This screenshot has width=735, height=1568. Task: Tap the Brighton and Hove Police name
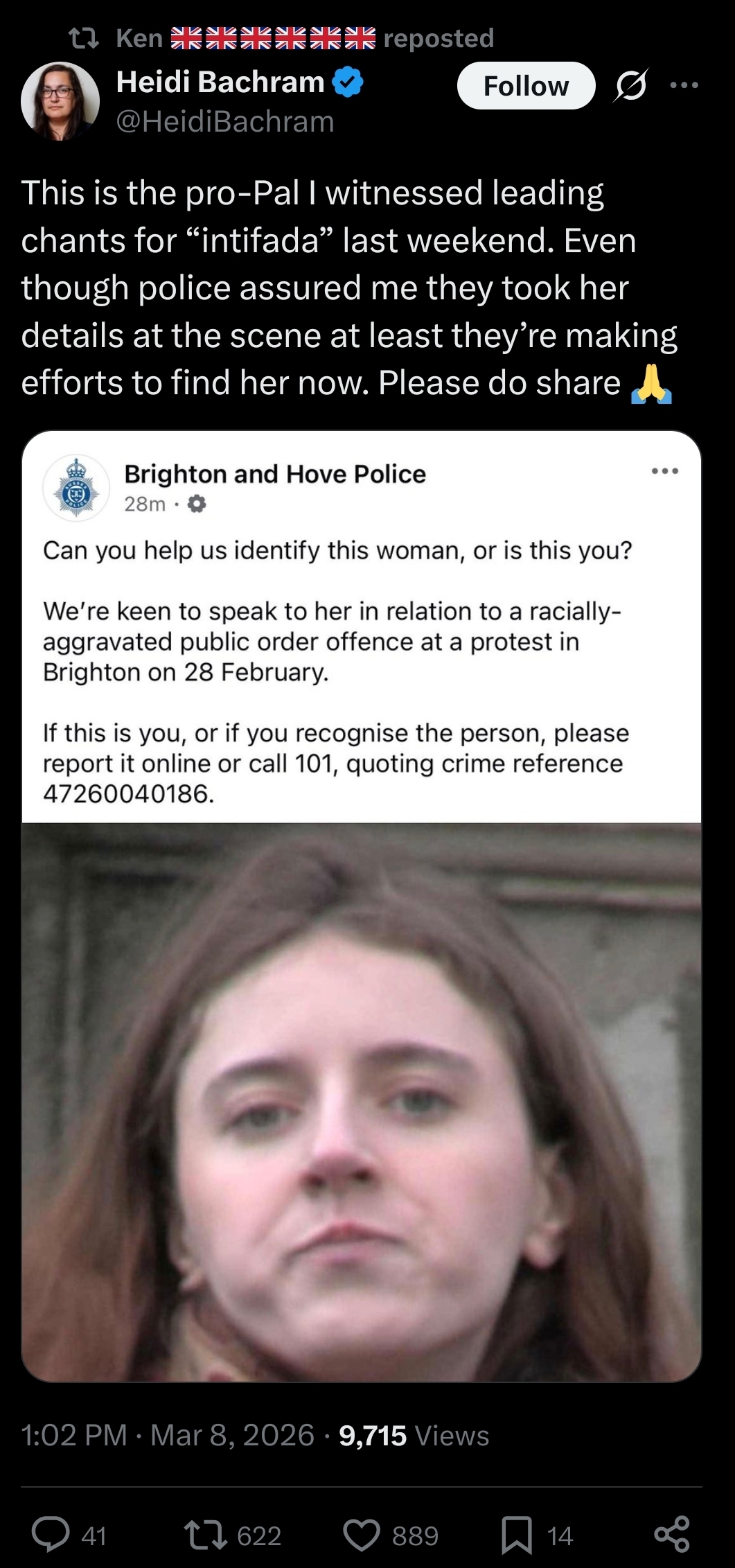click(275, 474)
